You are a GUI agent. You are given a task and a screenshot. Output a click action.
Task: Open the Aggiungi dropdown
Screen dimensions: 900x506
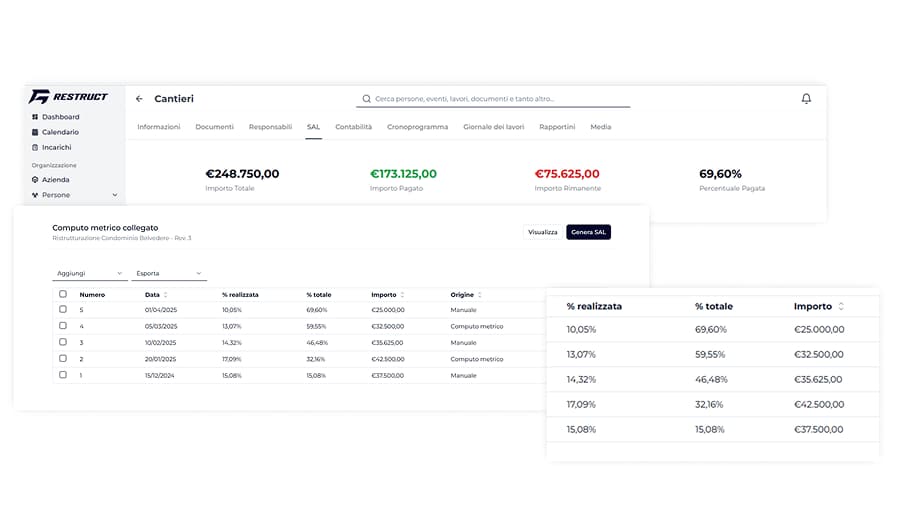pyautogui.click(x=90, y=274)
